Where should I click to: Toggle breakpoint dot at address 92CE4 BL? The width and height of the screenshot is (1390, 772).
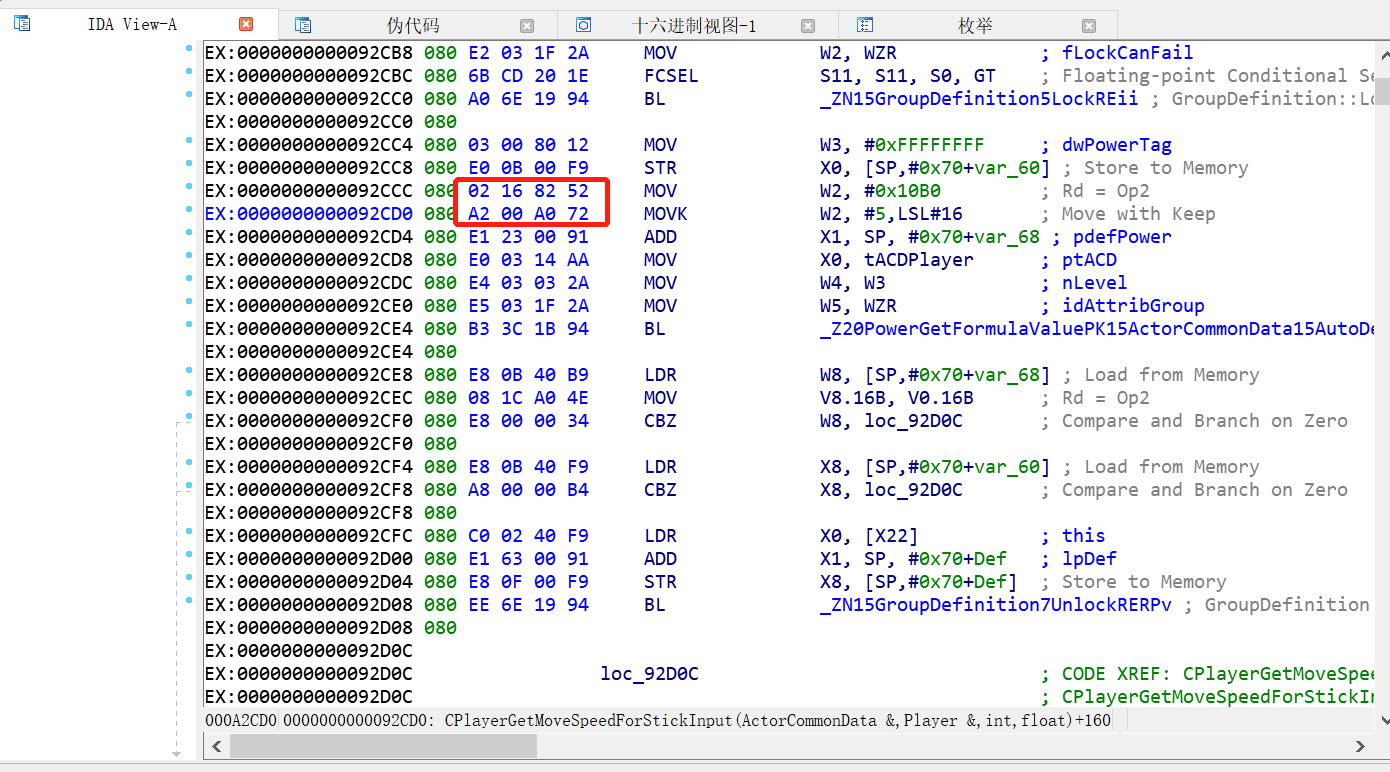click(x=189, y=324)
